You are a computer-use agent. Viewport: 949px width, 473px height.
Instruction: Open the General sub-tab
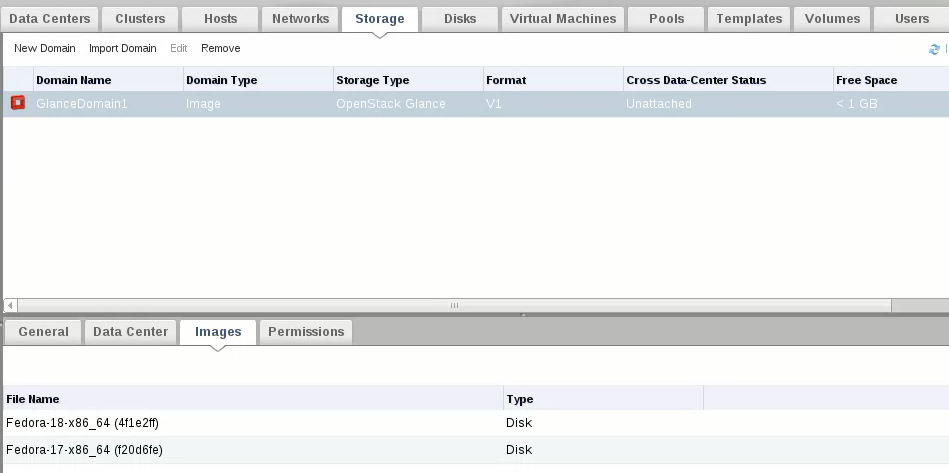(43, 332)
